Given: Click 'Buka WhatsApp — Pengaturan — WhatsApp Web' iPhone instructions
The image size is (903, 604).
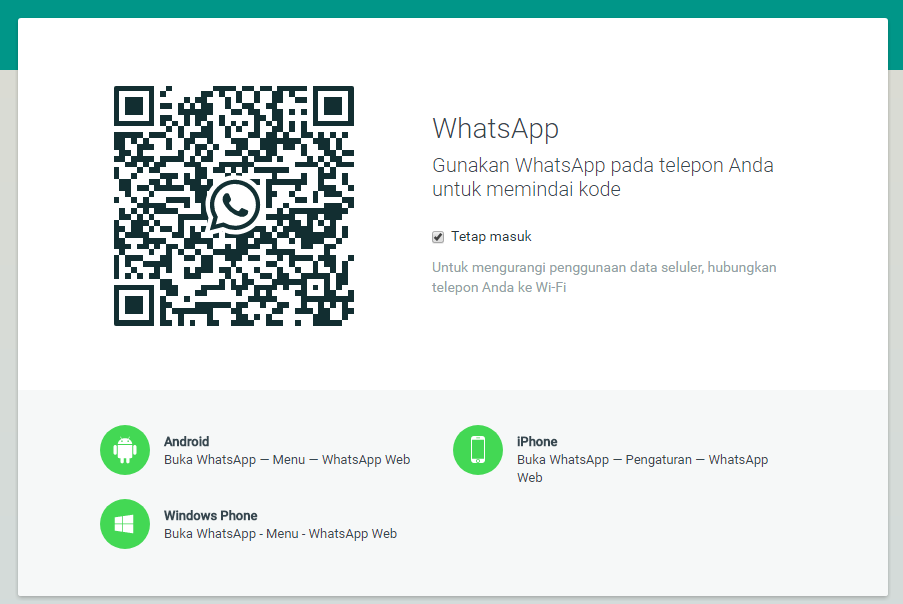Looking at the screenshot, I should [x=643, y=468].
